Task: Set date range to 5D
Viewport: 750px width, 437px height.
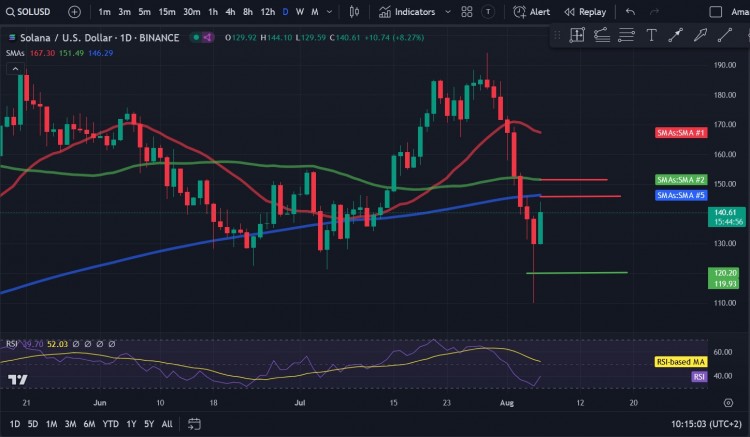Action: pos(33,424)
